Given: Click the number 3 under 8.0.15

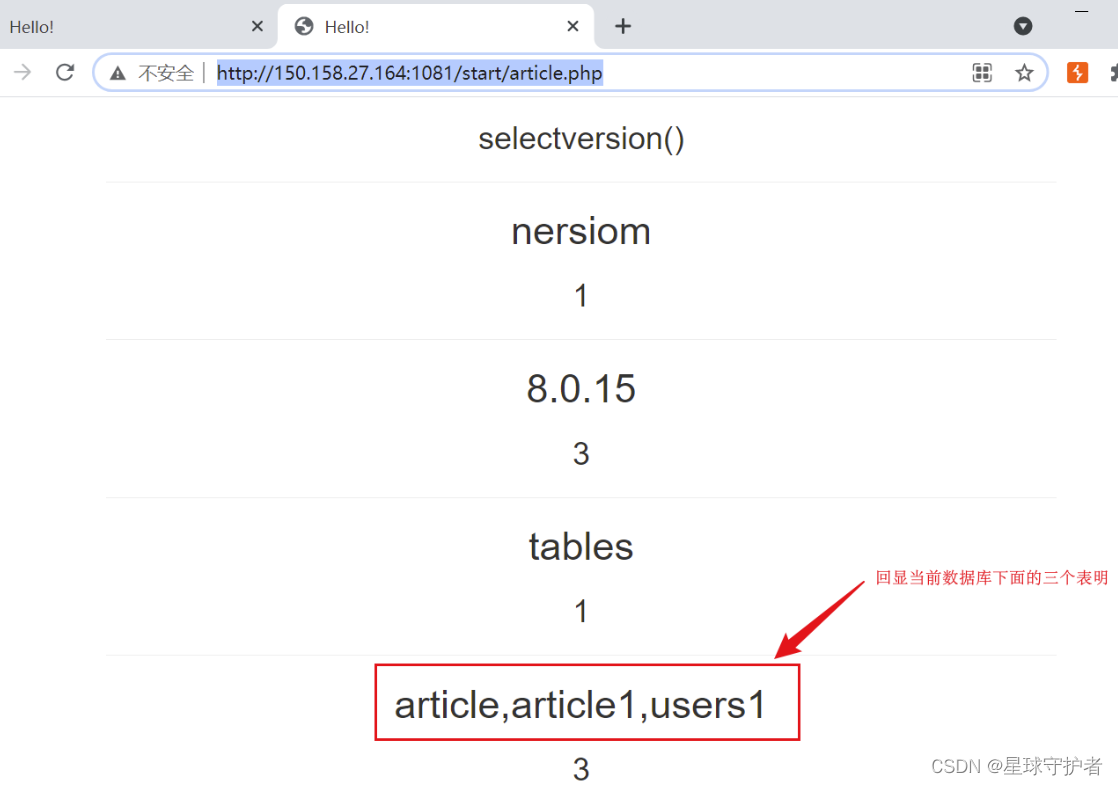Looking at the screenshot, I should 581,454.
